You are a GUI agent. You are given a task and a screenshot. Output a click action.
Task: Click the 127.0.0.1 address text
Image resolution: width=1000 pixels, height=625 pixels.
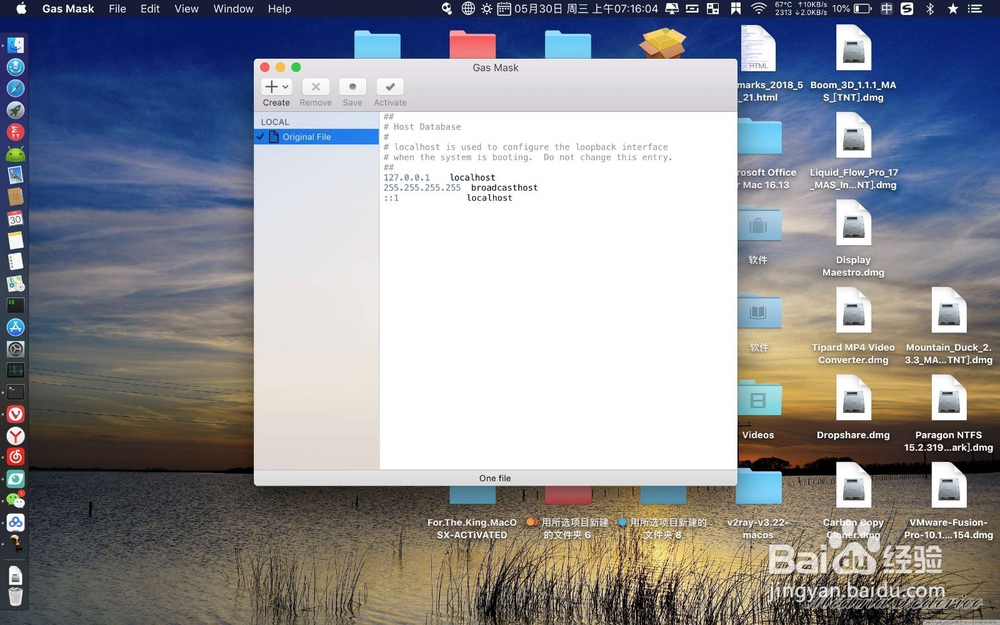406,177
